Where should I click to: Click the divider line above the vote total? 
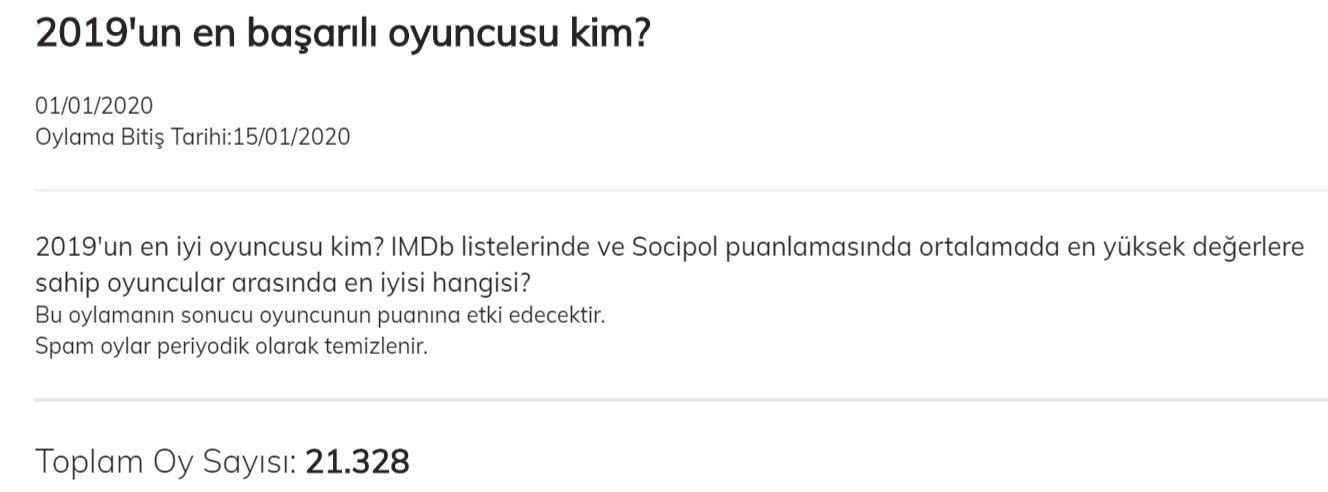[680, 400]
